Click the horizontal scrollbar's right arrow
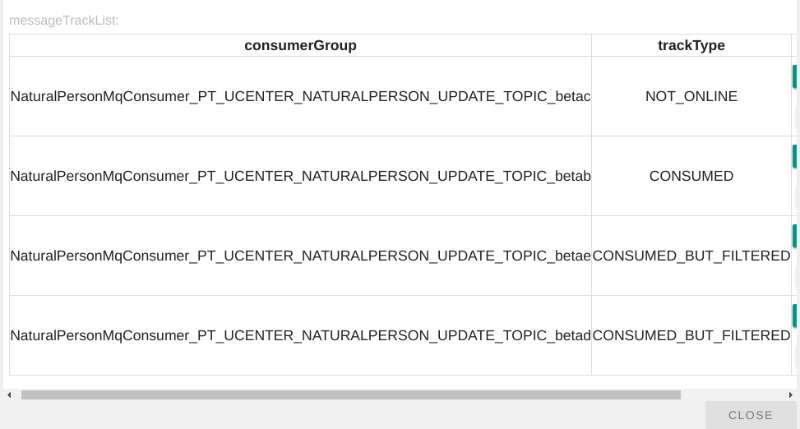This screenshot has width=800, height=429. tap(790, 395)
